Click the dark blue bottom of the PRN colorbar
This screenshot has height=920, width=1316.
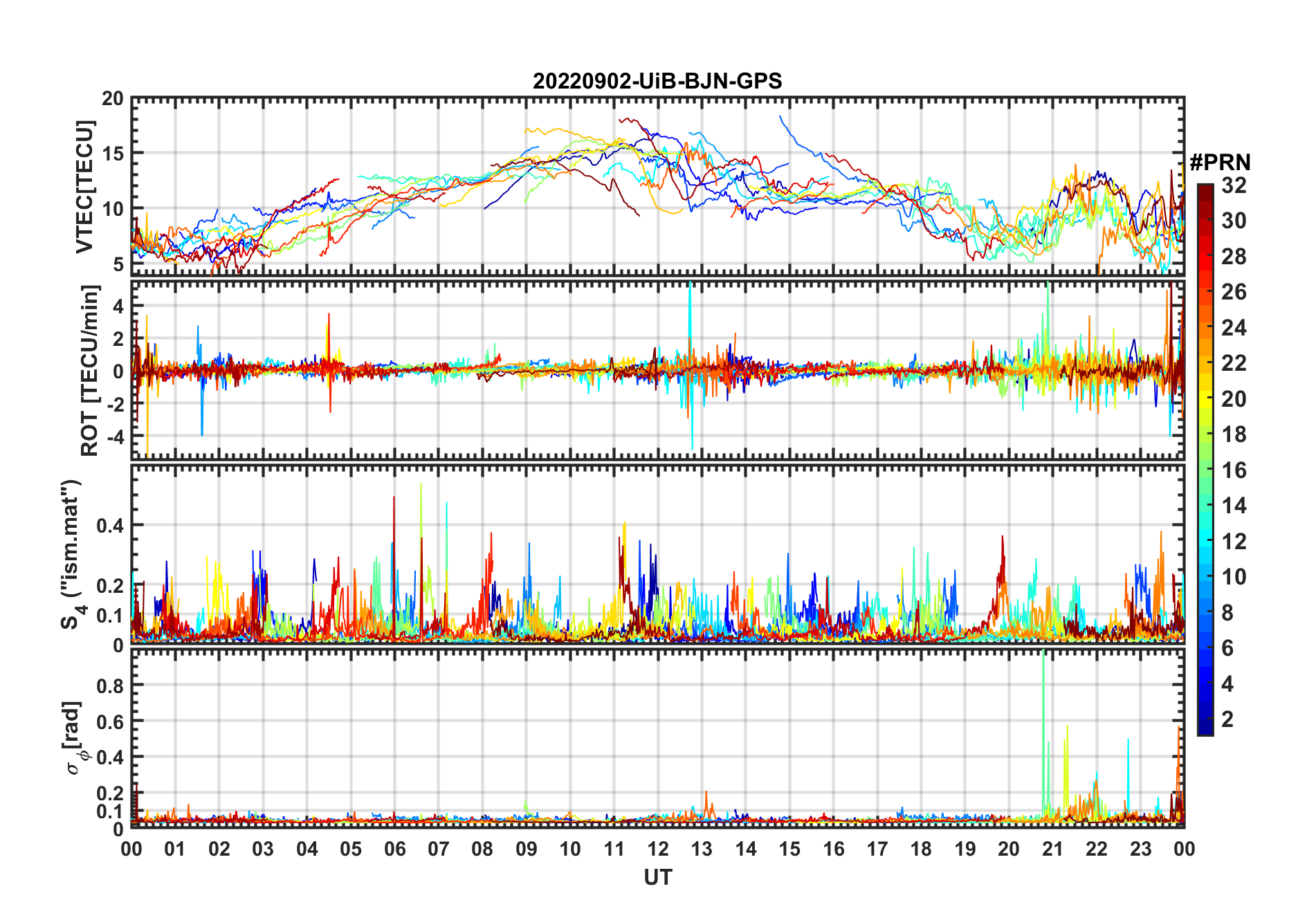(1205, 728)
